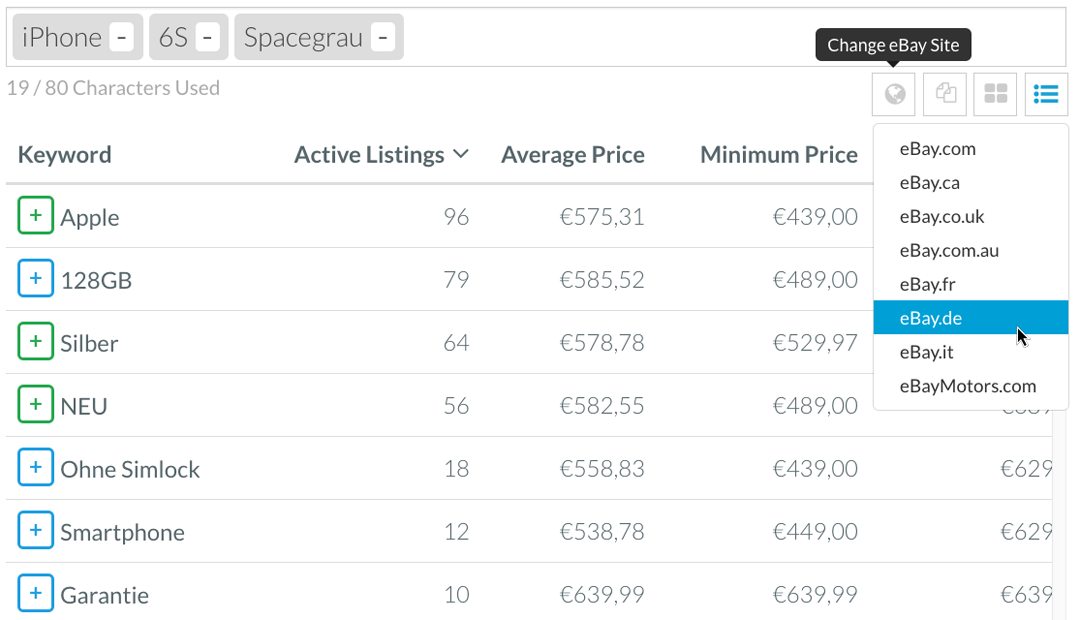Image resolution: width=1080 pixels, height=620 pixels.
Task: Add the 128GB keyword with plus icon
Action: click(36, 278)
